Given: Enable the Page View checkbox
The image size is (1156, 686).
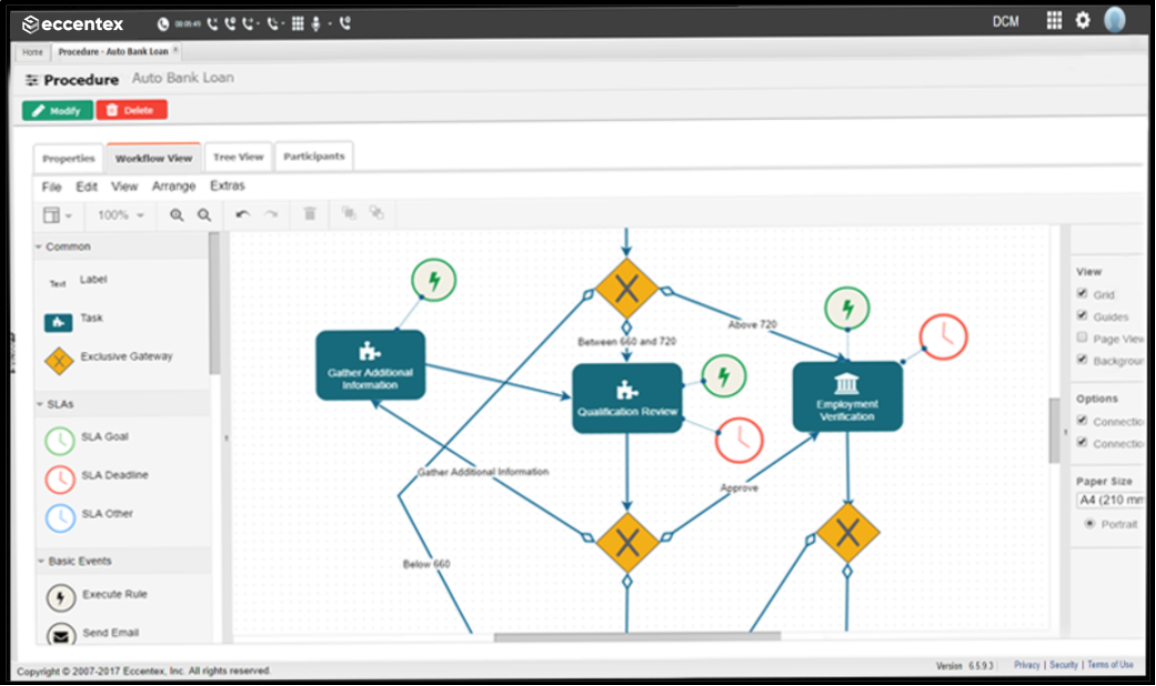Looking at the screenshot, I should (1082, 338).
